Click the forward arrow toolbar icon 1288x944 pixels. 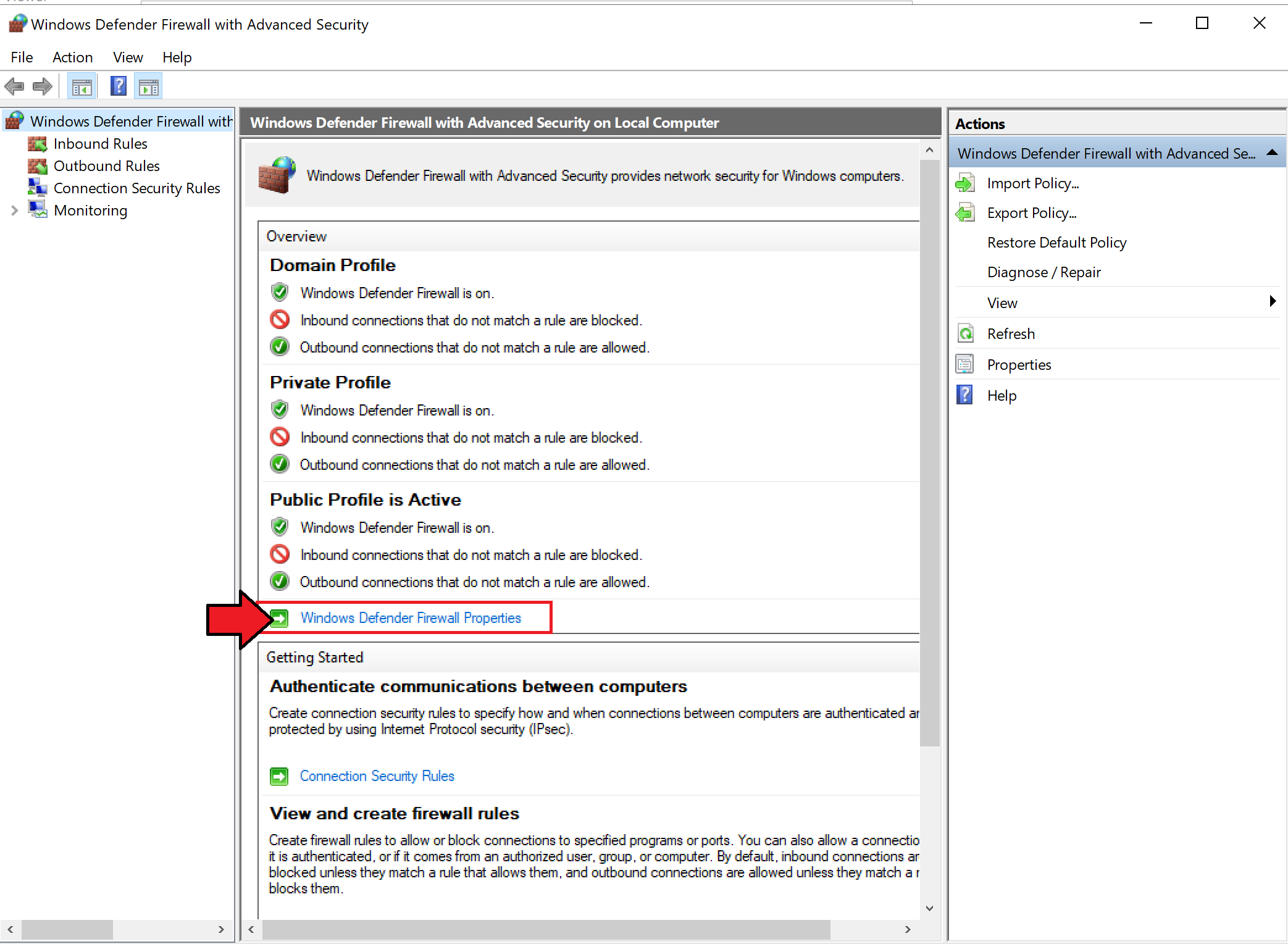[43, 86]
